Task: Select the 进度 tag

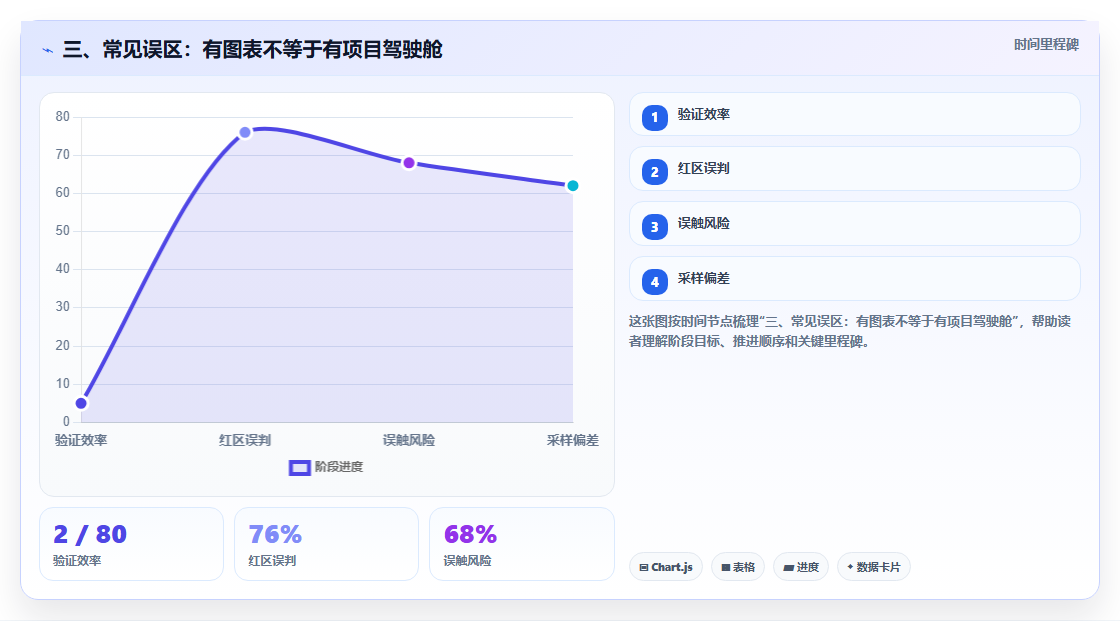Action: pyautogui.click(x=801, y=567)
